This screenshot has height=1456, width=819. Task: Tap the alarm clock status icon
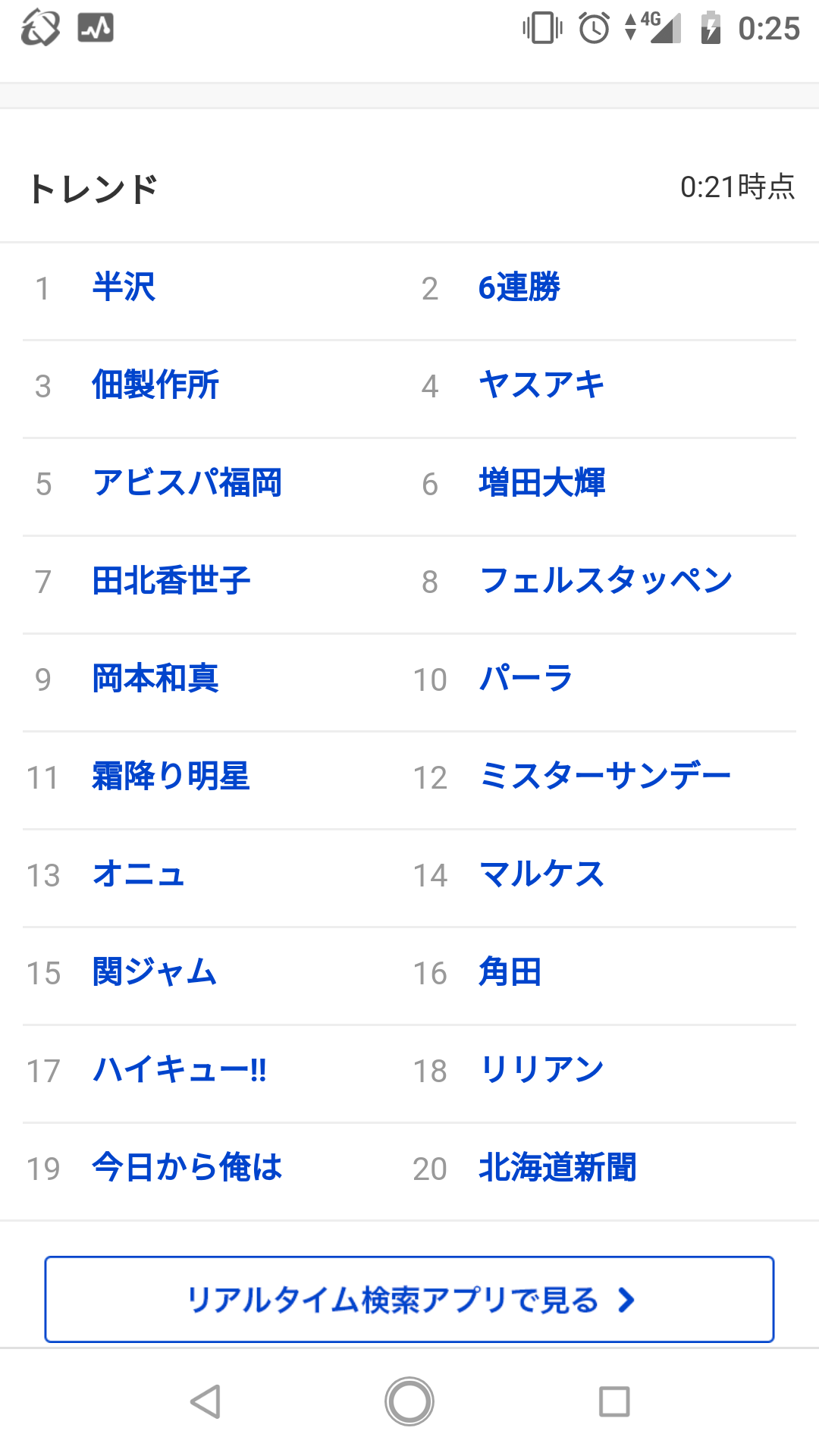tap(594, 29)
